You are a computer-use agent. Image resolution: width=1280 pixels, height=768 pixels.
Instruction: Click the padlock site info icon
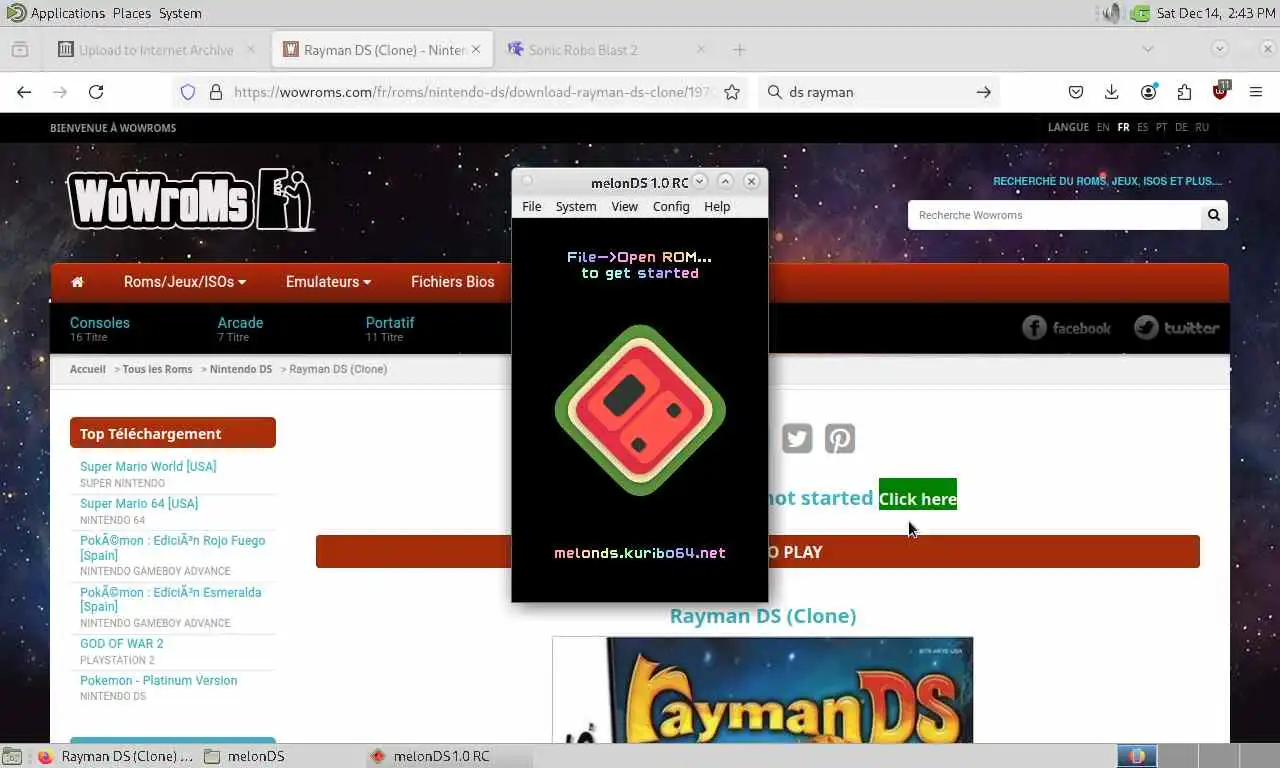pyautogui.click(x=215, y=92)
